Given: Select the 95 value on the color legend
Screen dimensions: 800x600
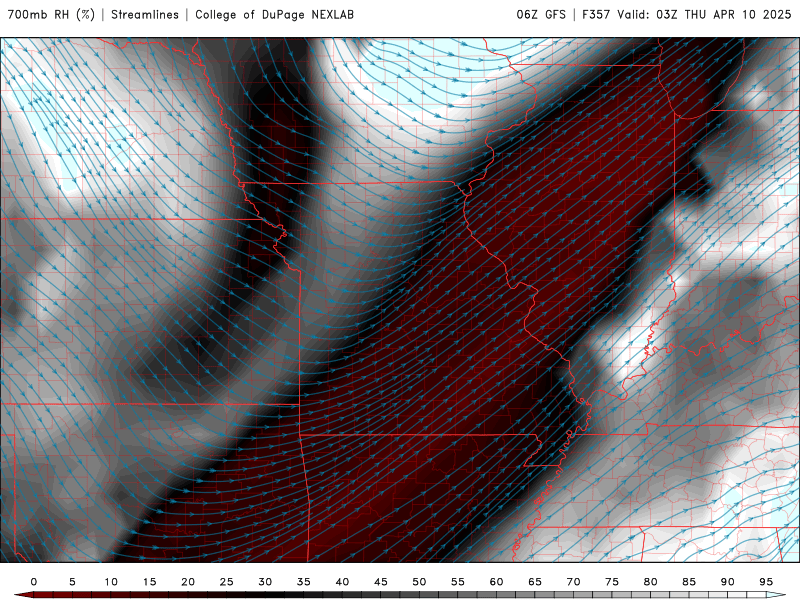Looking at the screenshot, I should [766, 582].
